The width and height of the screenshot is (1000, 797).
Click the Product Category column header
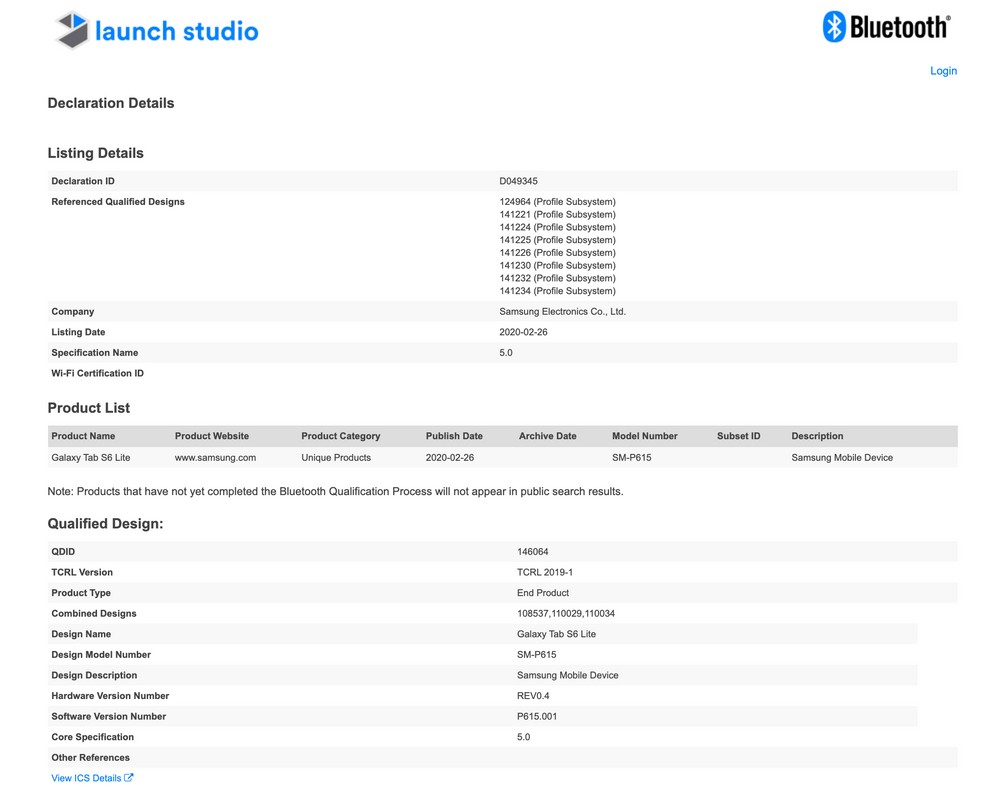pyautogui.click(x=341, y=436)
